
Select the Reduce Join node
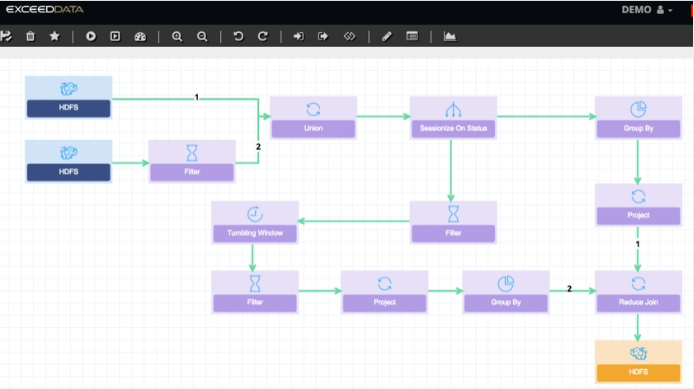click(x=638, y=292)
